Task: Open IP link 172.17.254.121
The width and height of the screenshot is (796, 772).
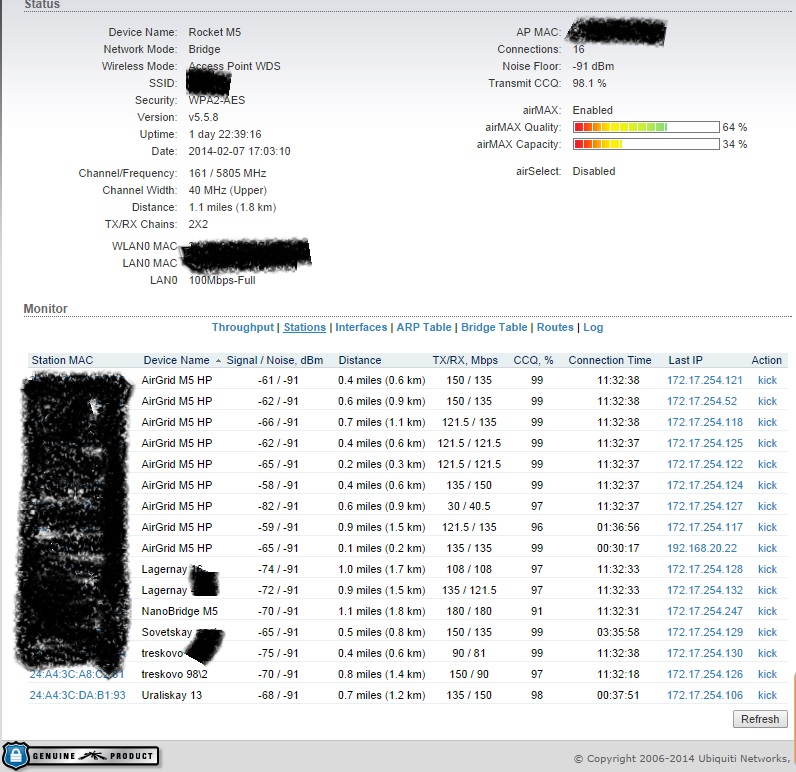Action: point(705,380)
